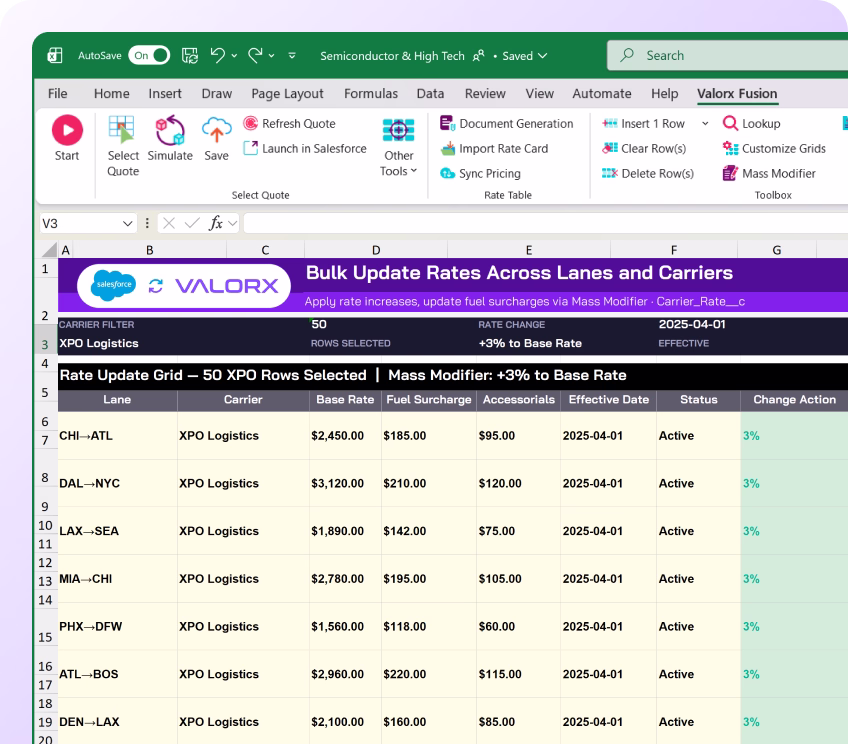Image resolution: width=848 pixels, height=744 pixels.
Task: Click the fx insert function icon
Action: coord(216,223)
